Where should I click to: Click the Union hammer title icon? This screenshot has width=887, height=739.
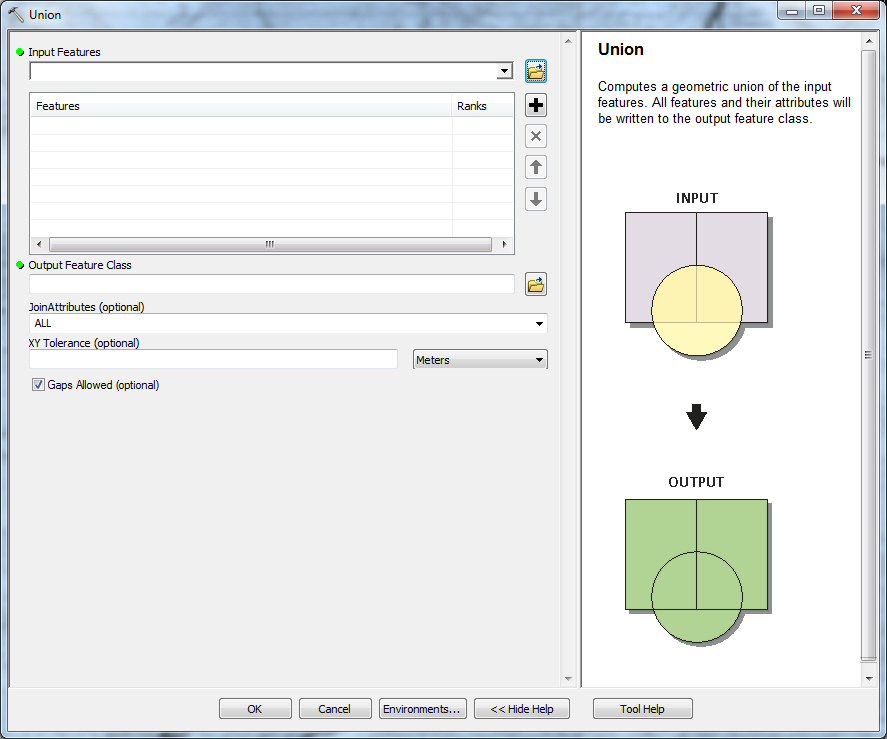tap(15, 14)
